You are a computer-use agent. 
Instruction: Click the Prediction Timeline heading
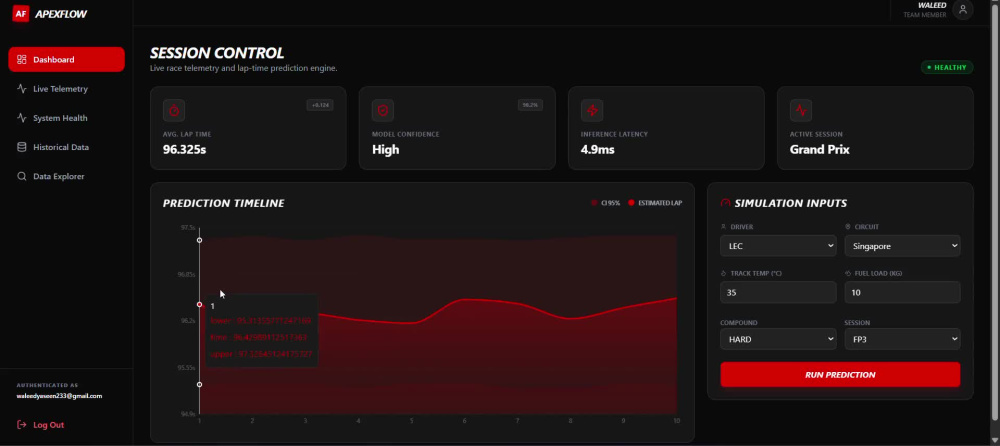pyautogui.click(x=223, y=203)
